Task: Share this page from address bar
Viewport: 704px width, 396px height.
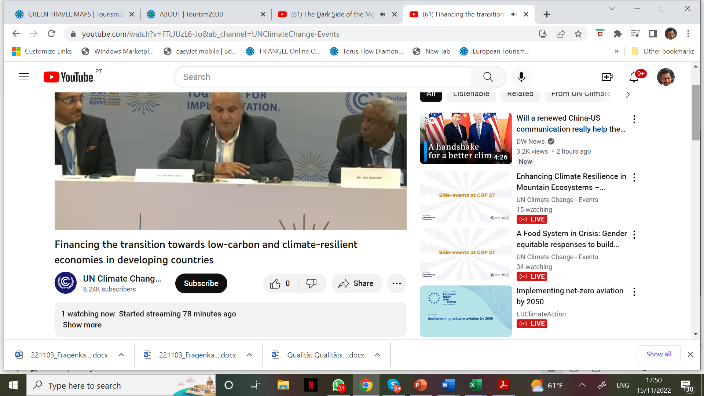Action: (561, 34)
